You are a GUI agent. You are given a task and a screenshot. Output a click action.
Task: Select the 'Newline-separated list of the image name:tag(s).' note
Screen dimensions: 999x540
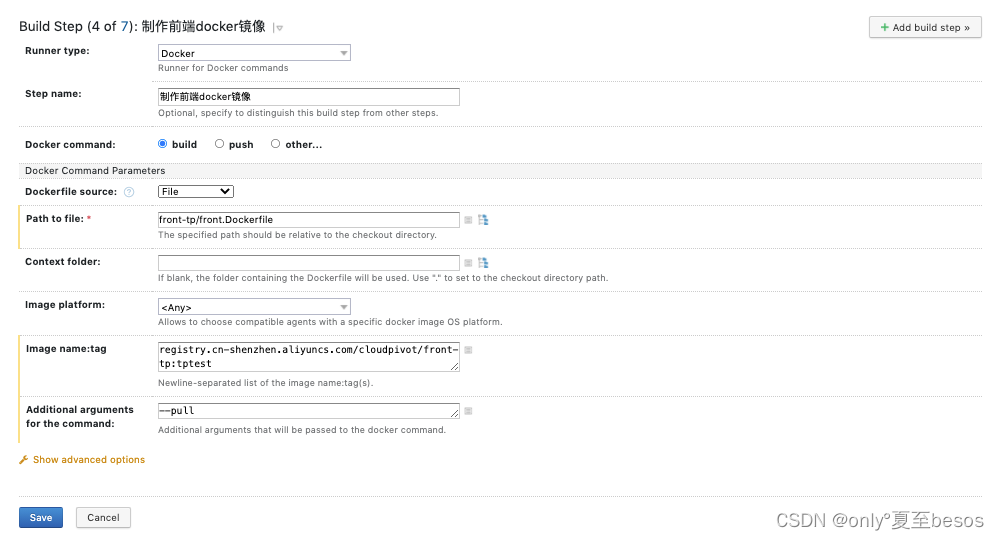tap(266, 383)
